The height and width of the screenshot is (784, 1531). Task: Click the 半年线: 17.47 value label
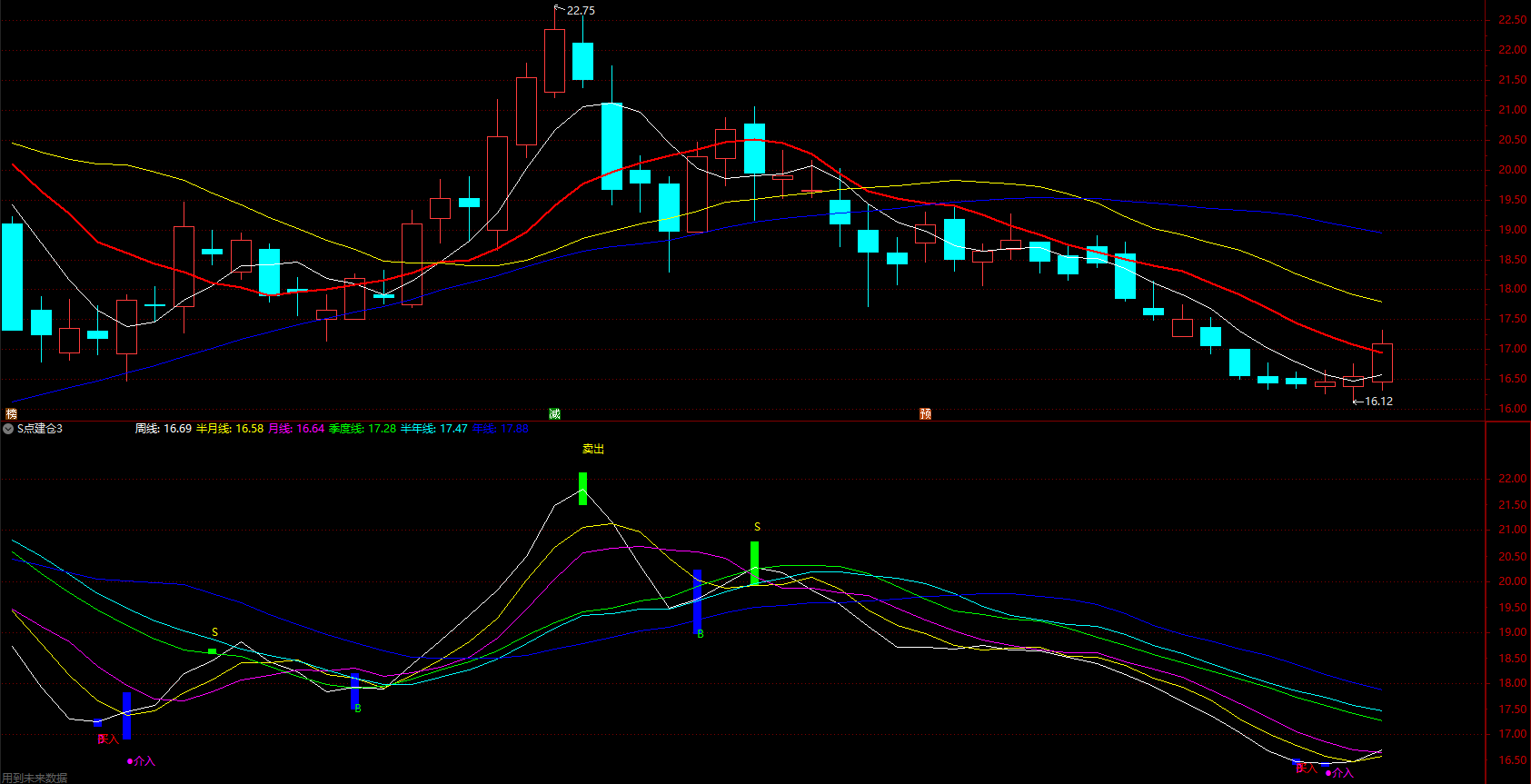pos(434,429)
